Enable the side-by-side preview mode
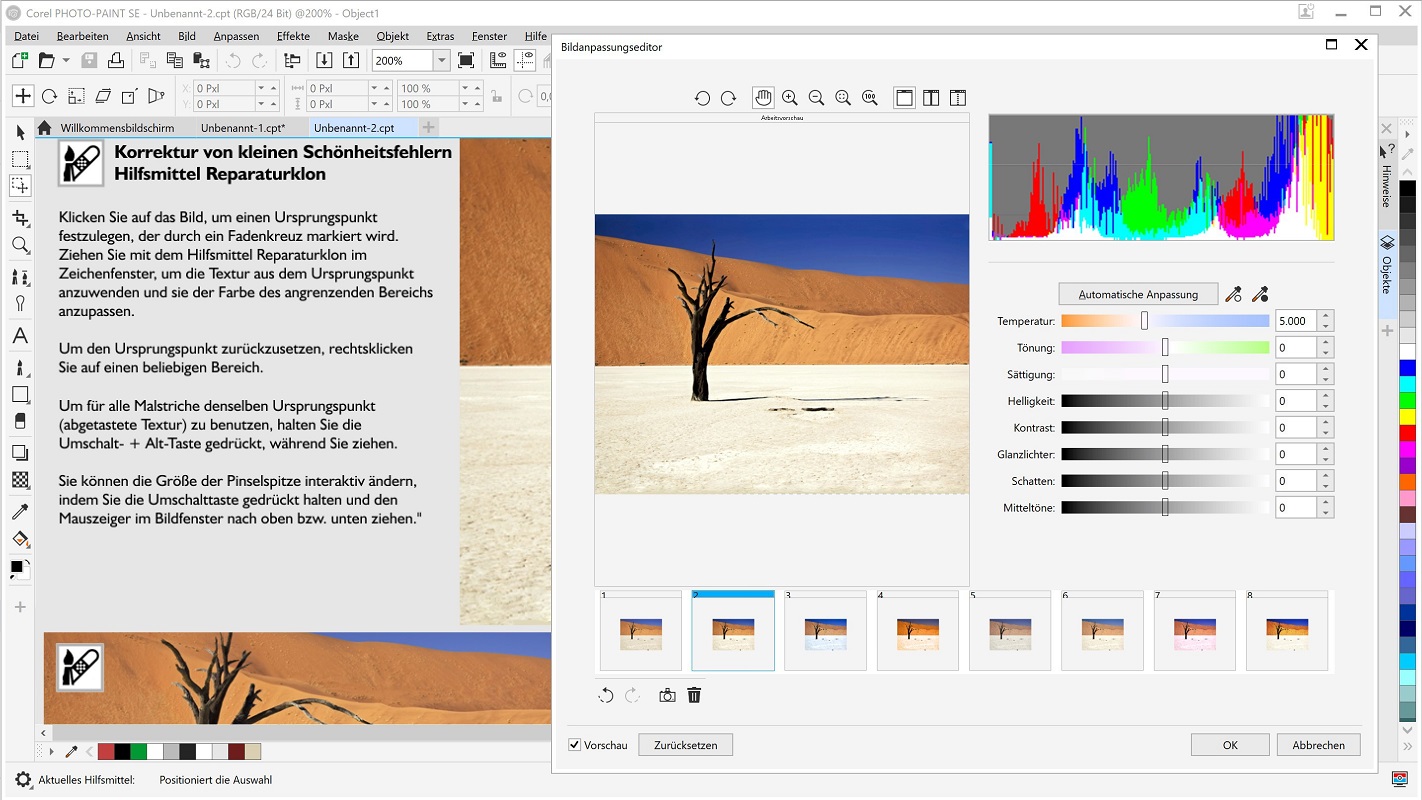Screen dimensions: 1422x800 pyautogui.click(x=931, y=97)
